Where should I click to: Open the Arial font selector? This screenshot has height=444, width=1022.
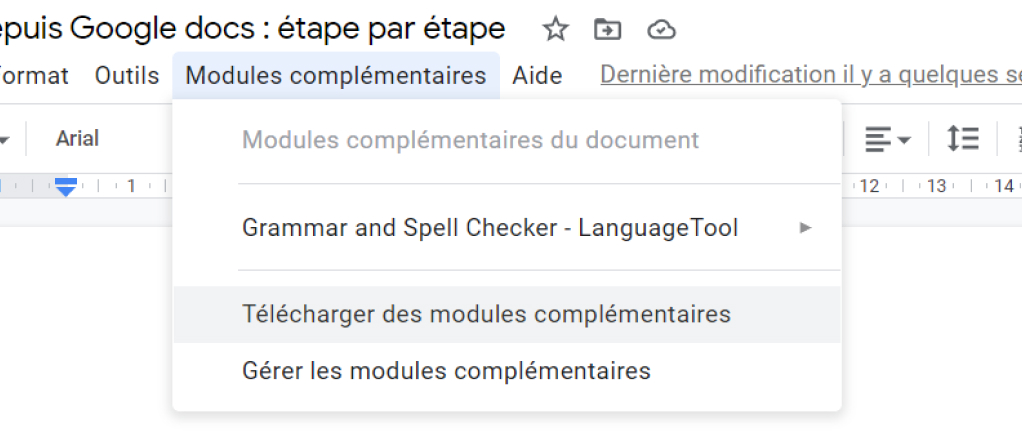coord(77,139)
